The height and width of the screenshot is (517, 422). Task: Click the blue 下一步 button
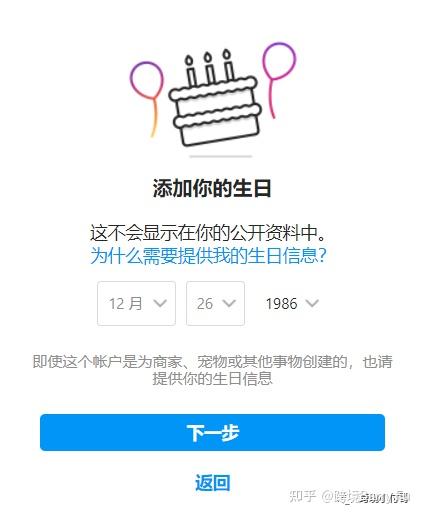212,432
